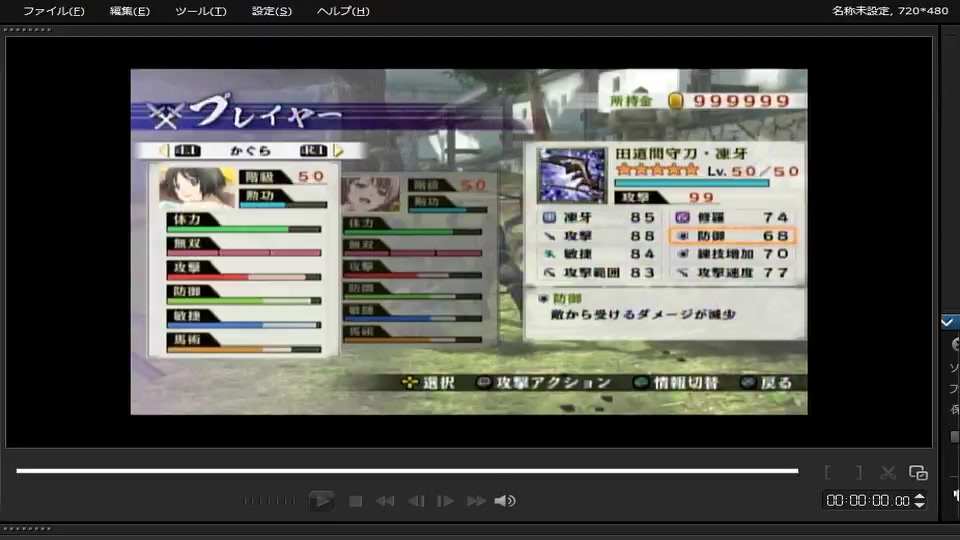Step forward one frame
Viewport: 960px width, 540px height.
click(445, 501)
